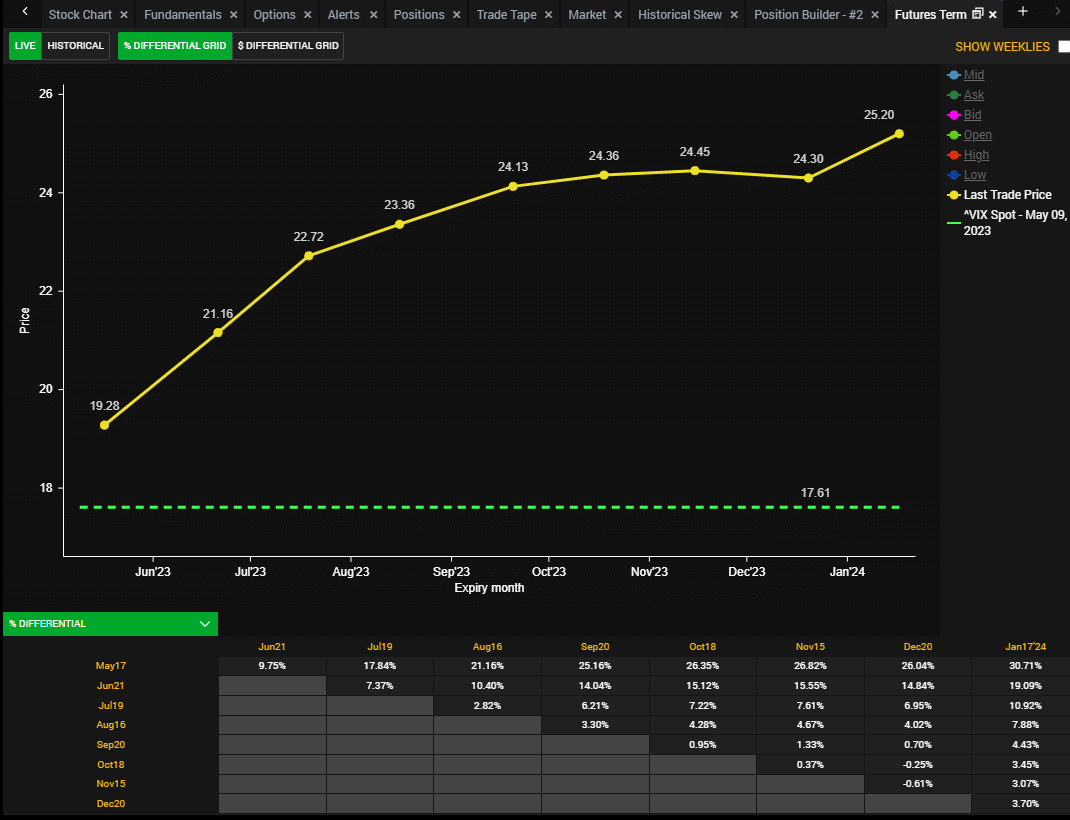Switch to the Positions tab
1070x820 pixels.
pyautogui.click(x=419, y=14)
